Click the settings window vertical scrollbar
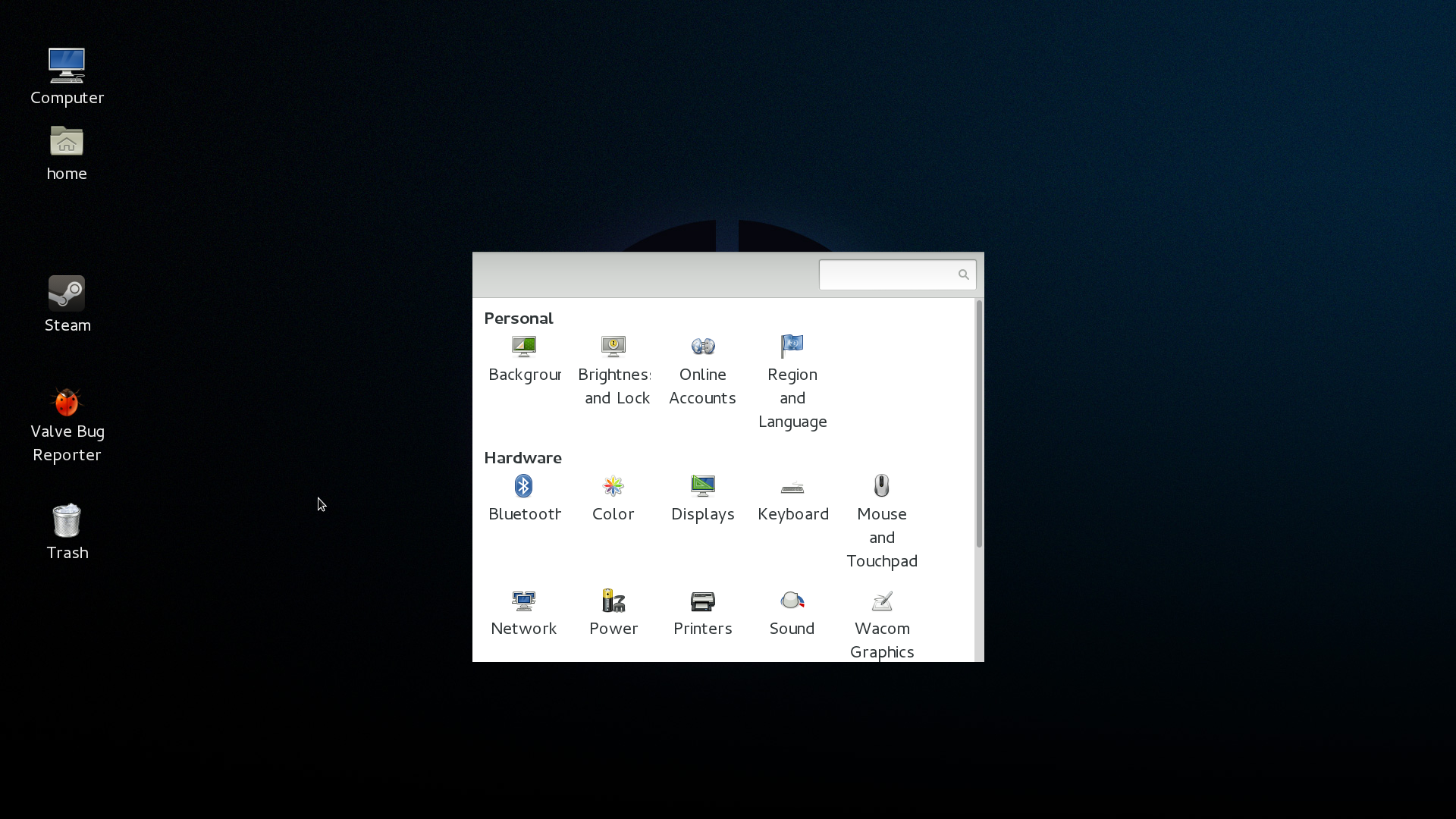The width and height of the screenshot is (1456, 819). 979,425
